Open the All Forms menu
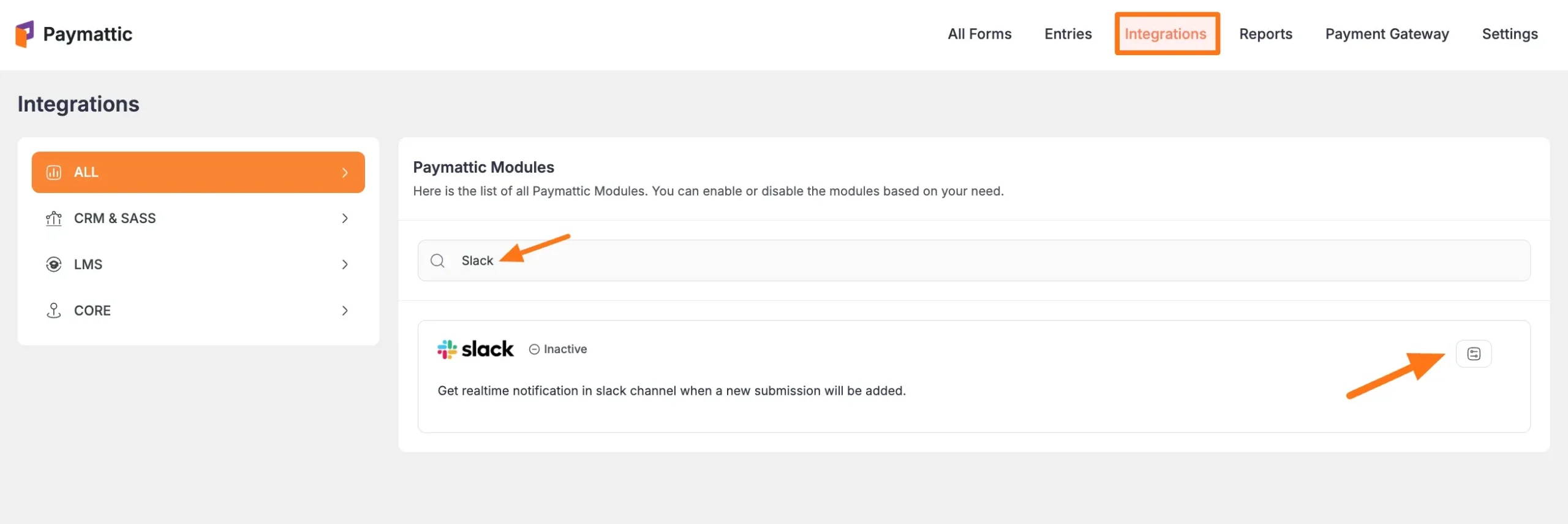 pyautogui.click(x=979, y=34)
